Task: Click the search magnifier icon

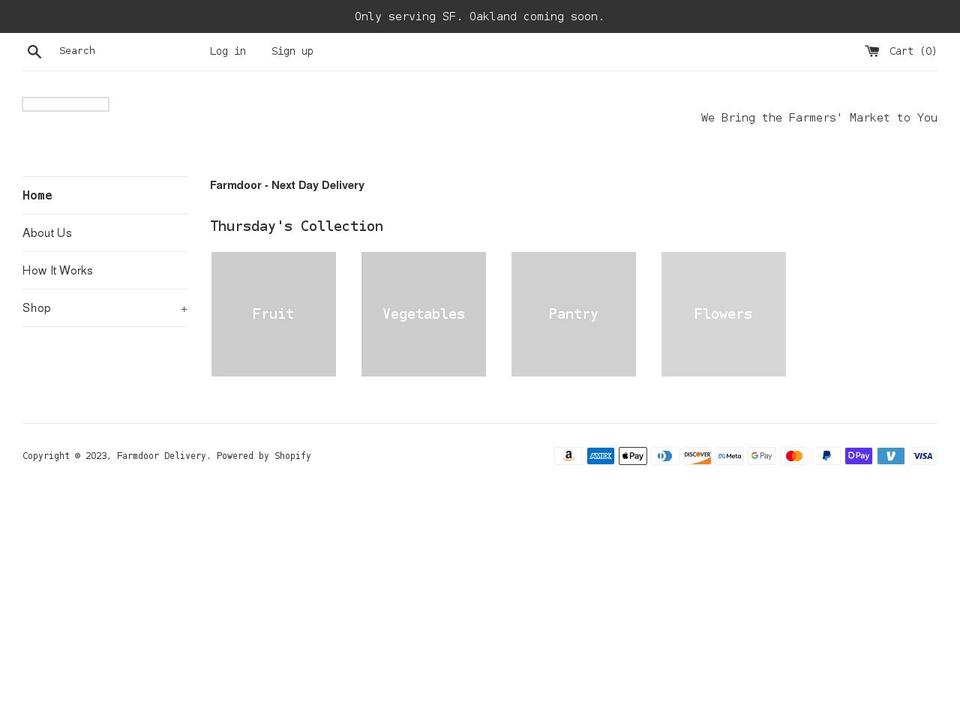Action: tap(34, 51)
